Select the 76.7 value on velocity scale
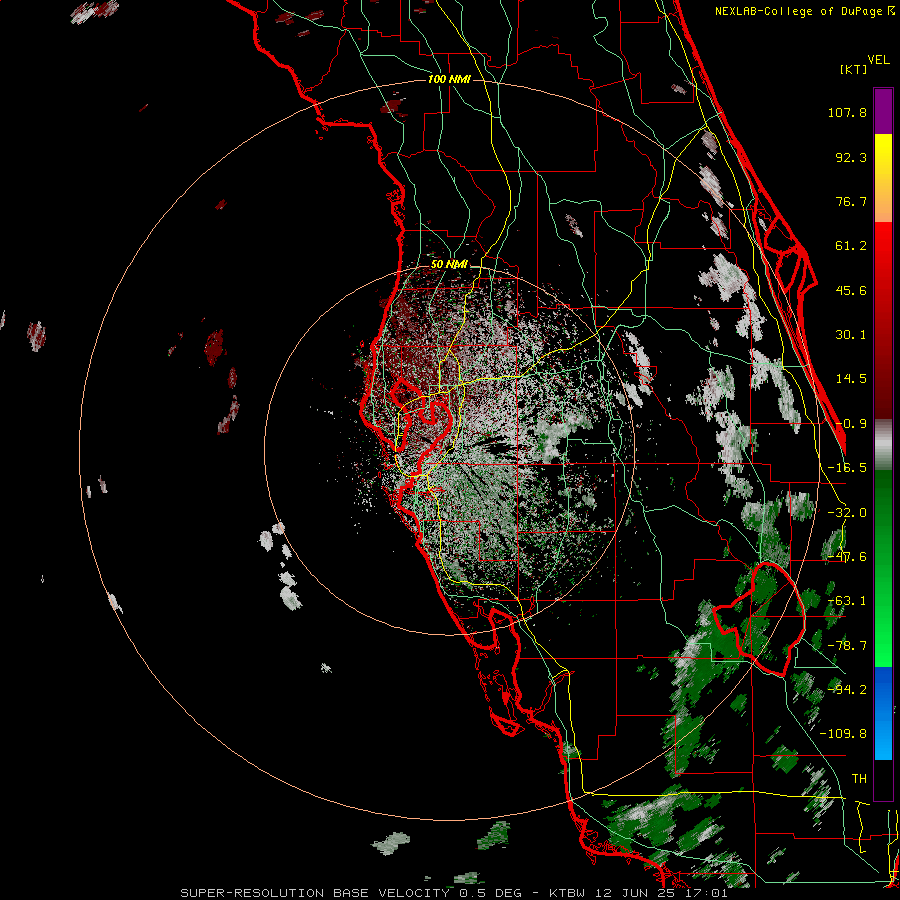900x900 pixels. 851,201
